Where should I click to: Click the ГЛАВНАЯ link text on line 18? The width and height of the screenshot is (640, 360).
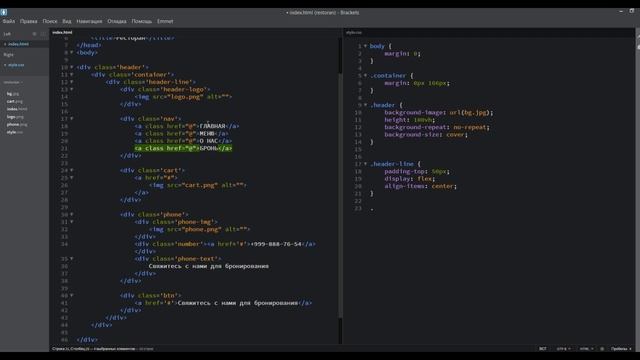click(212, 126)
